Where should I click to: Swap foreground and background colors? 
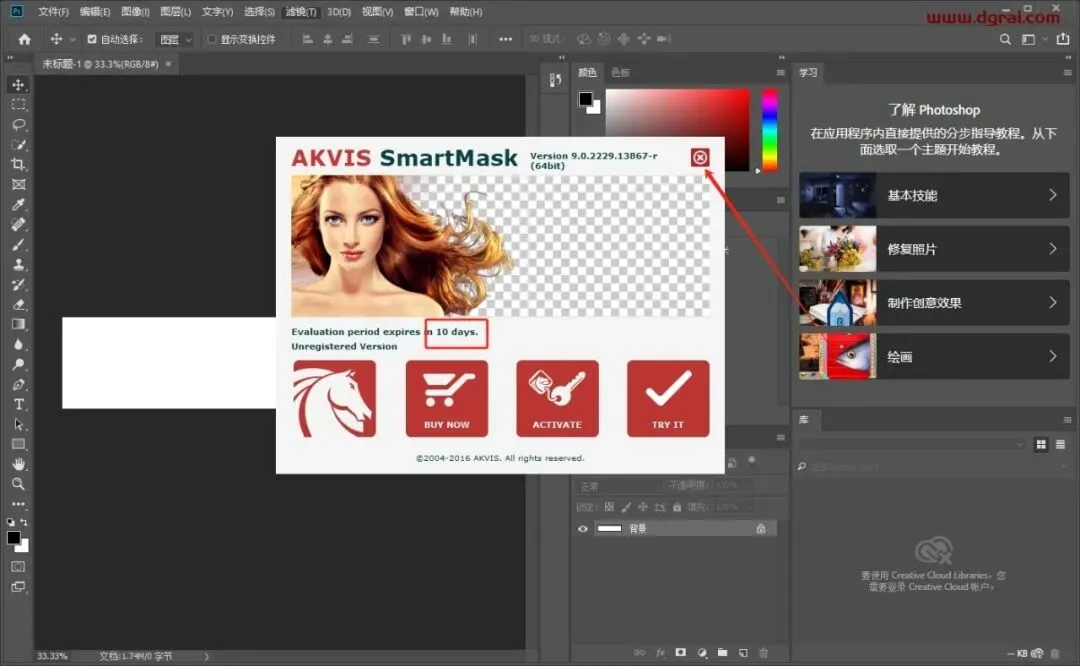pos(24,523)
